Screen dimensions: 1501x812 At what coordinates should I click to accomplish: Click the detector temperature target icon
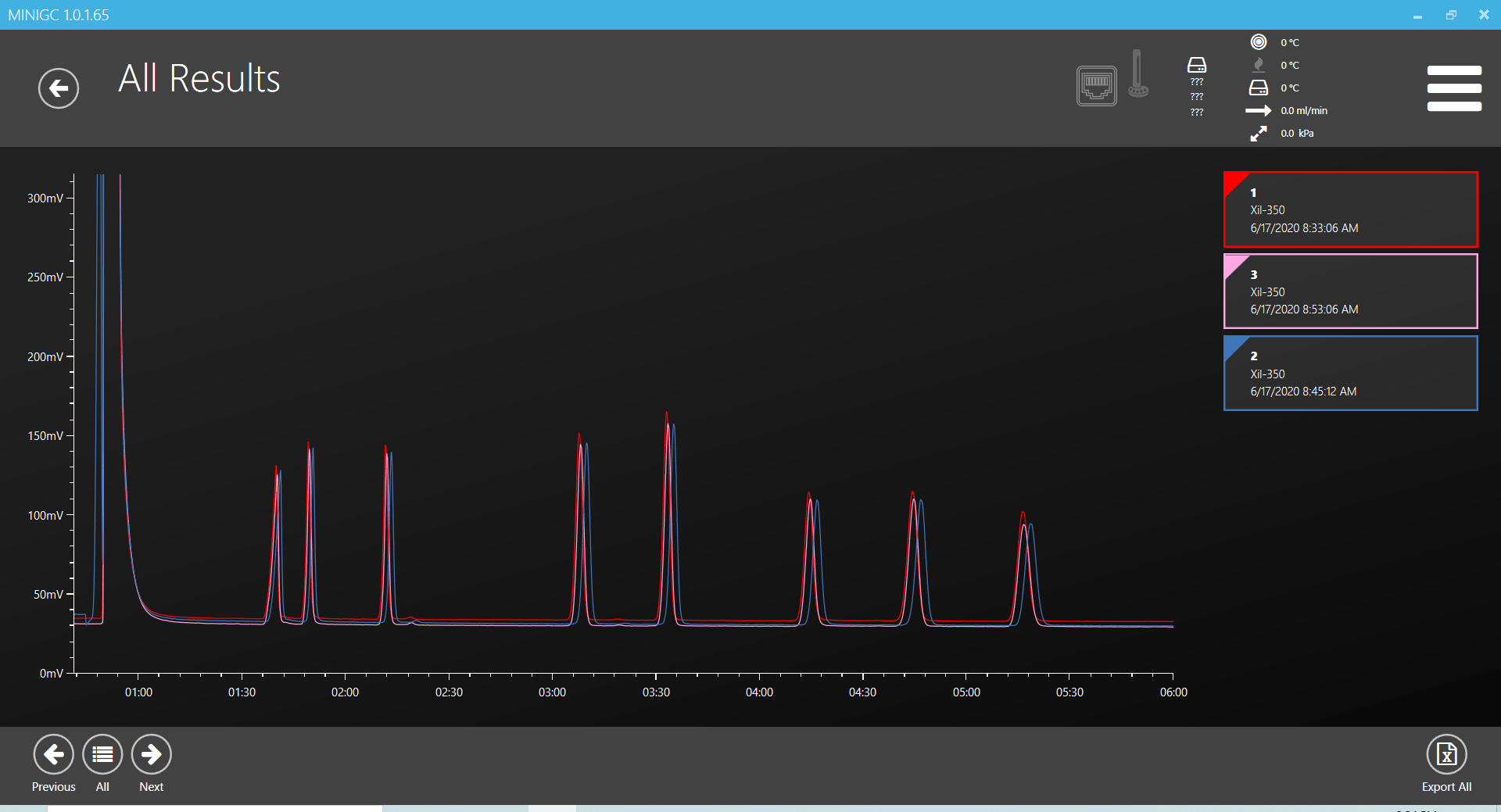point(1258,42)
